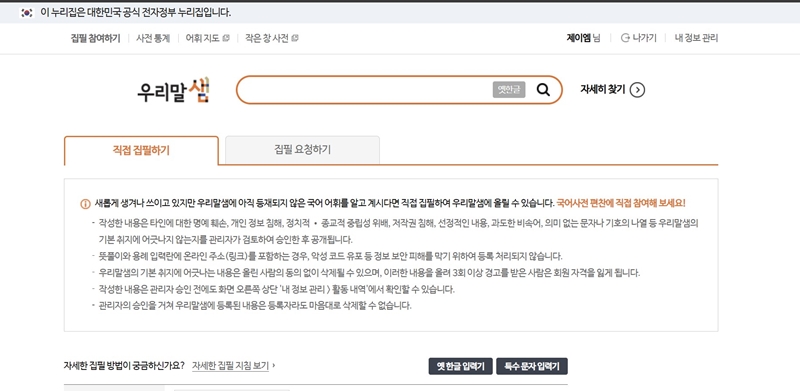Open 작은 창 사전 link
The width and height of the screenshot is (800, 391).
click(x=271, y=38)
